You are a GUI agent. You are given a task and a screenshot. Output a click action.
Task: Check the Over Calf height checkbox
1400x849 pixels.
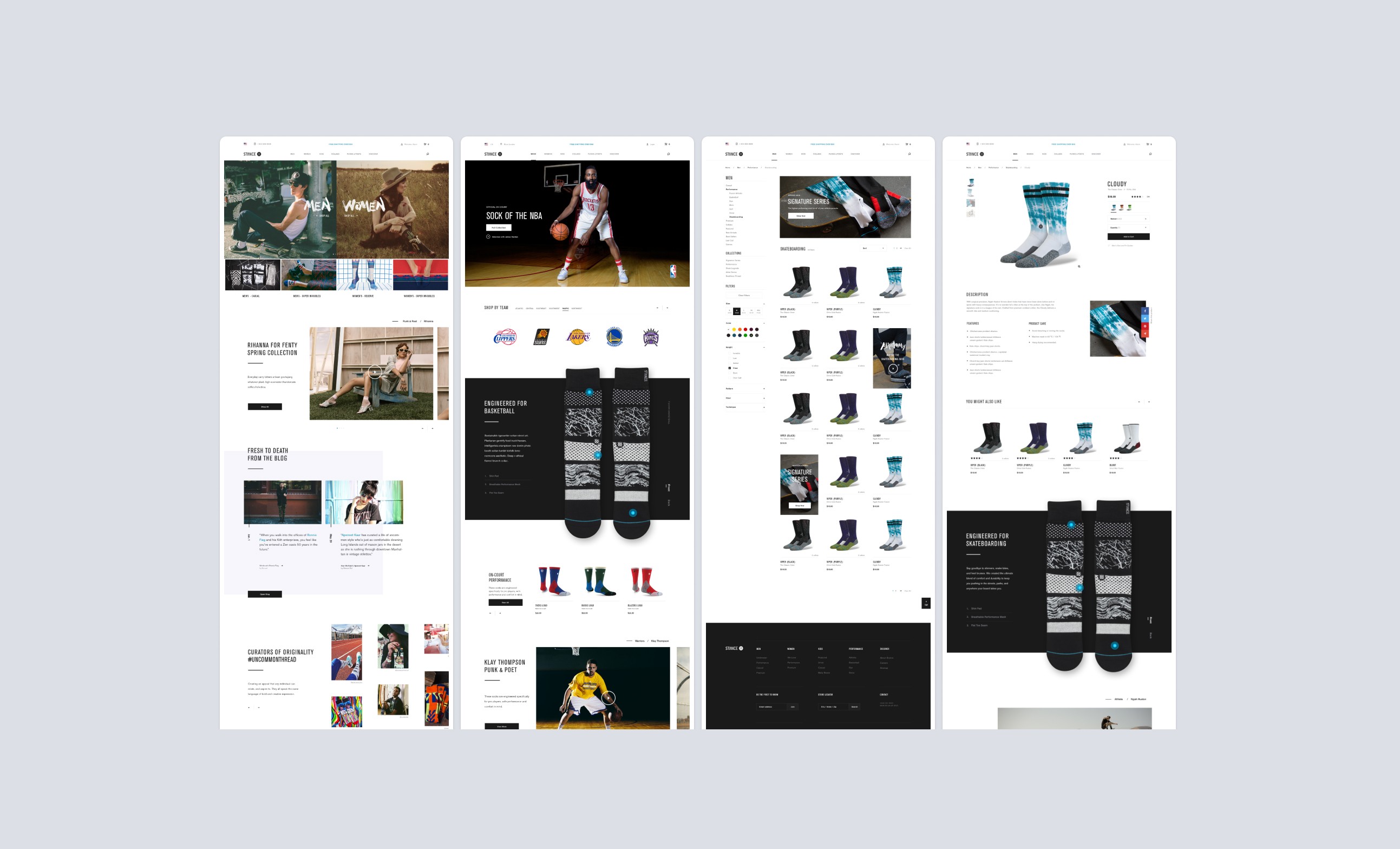(x=730, y=378)
